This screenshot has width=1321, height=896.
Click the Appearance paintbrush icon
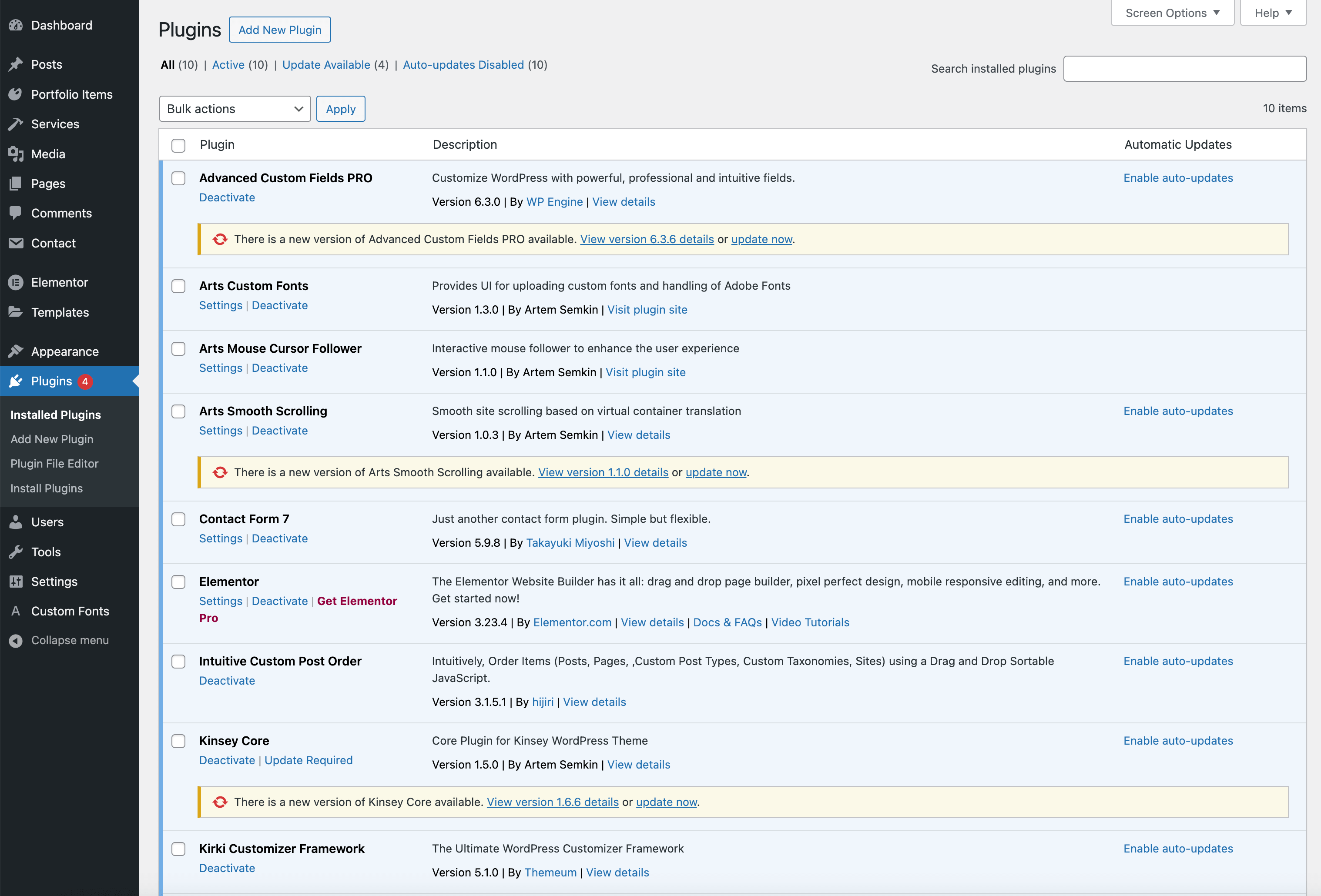click(x=16, y=351)
